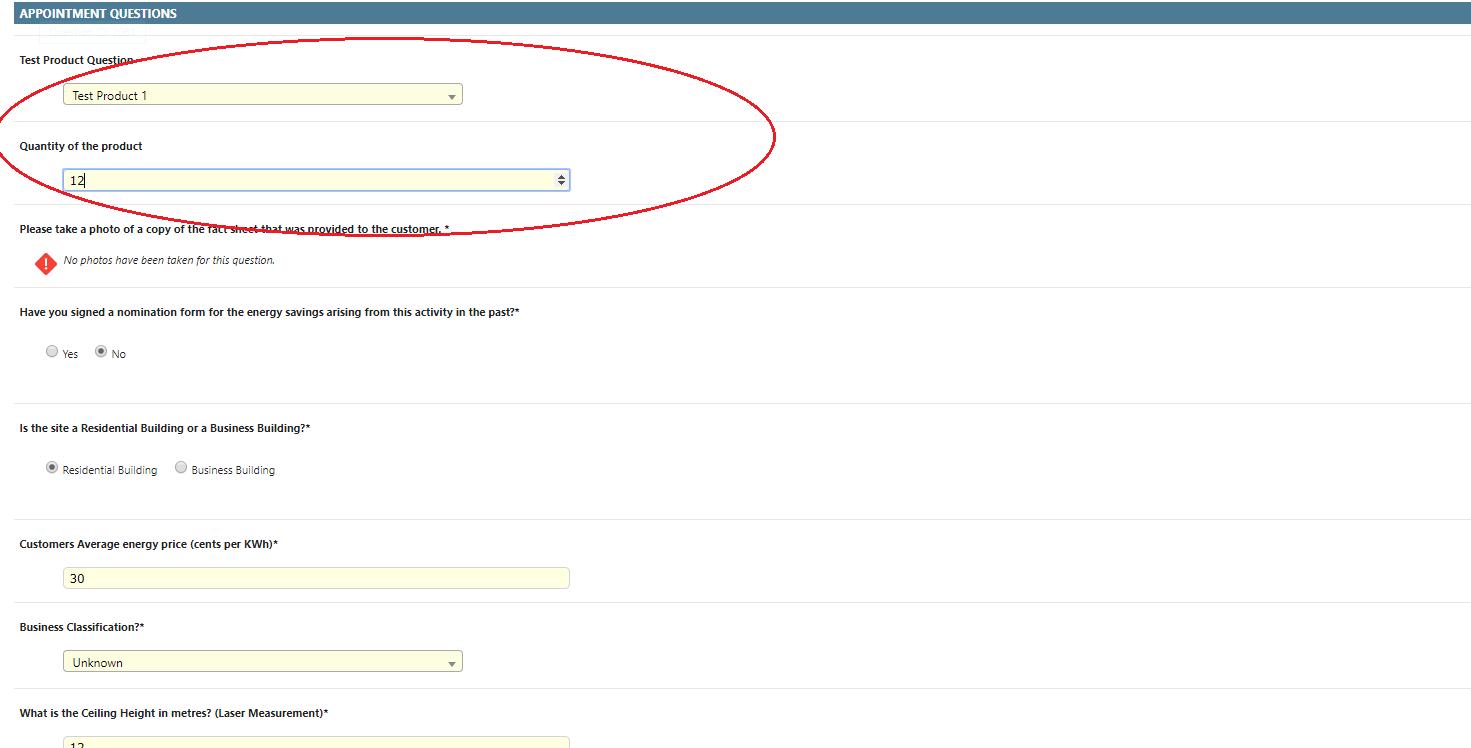Expand the Business Classification dropdown
1471x748 pixels.
[262, 662]
